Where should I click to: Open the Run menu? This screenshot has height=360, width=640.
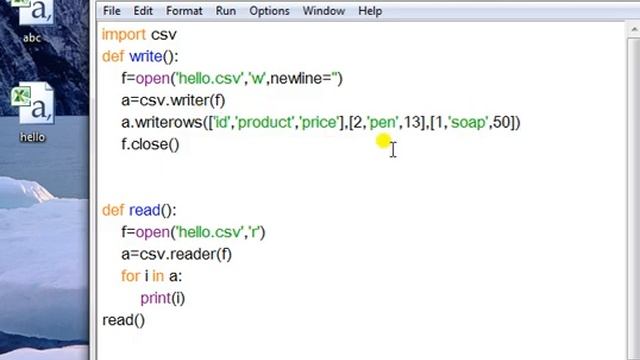pos(226,11)
